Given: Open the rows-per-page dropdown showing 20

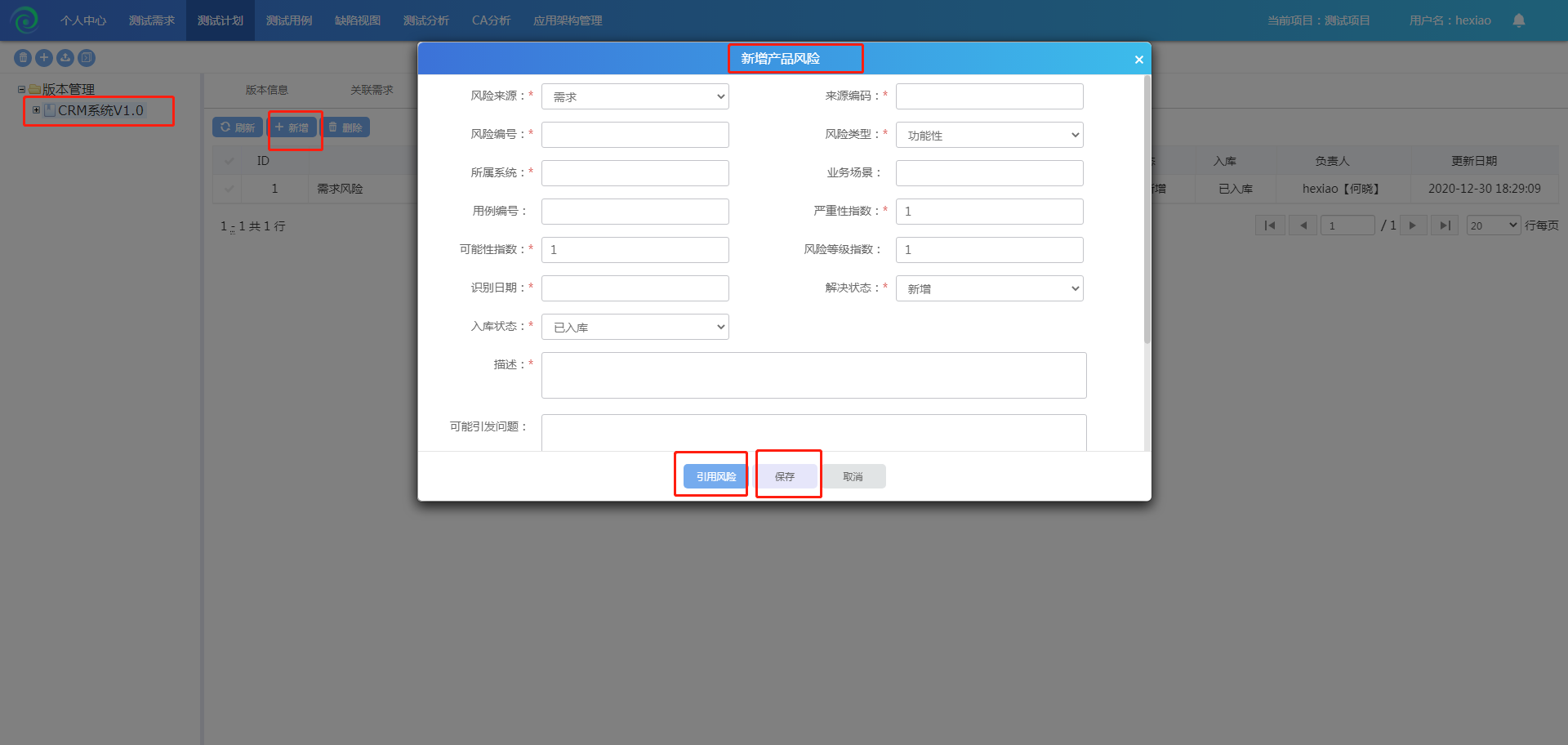Looking at the screenshot, I should [x=1494, y=225].
